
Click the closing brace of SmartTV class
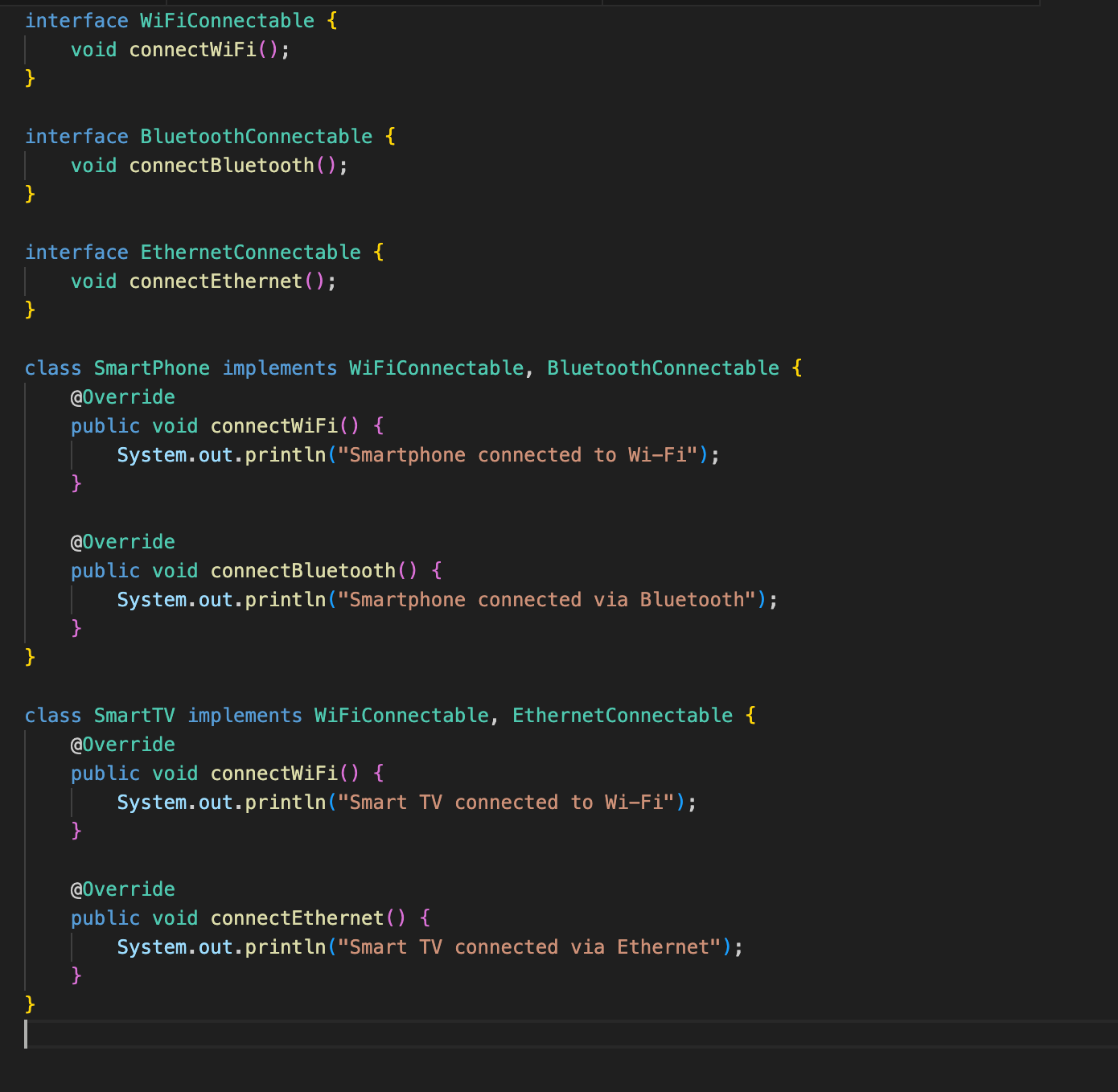[x=30, y=1004]
